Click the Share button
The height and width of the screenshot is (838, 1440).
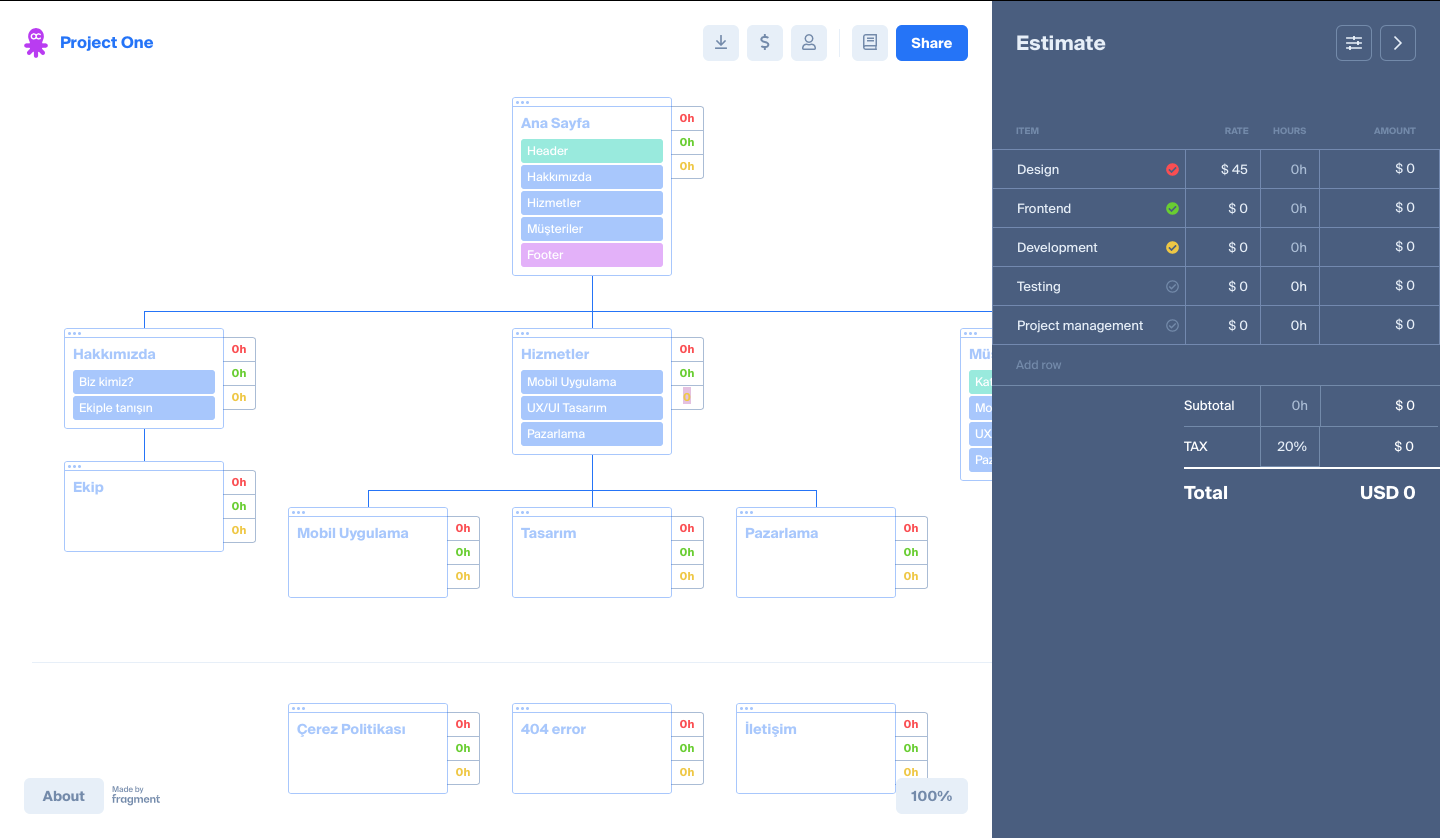pyautogui.click(x=931, y=43)
